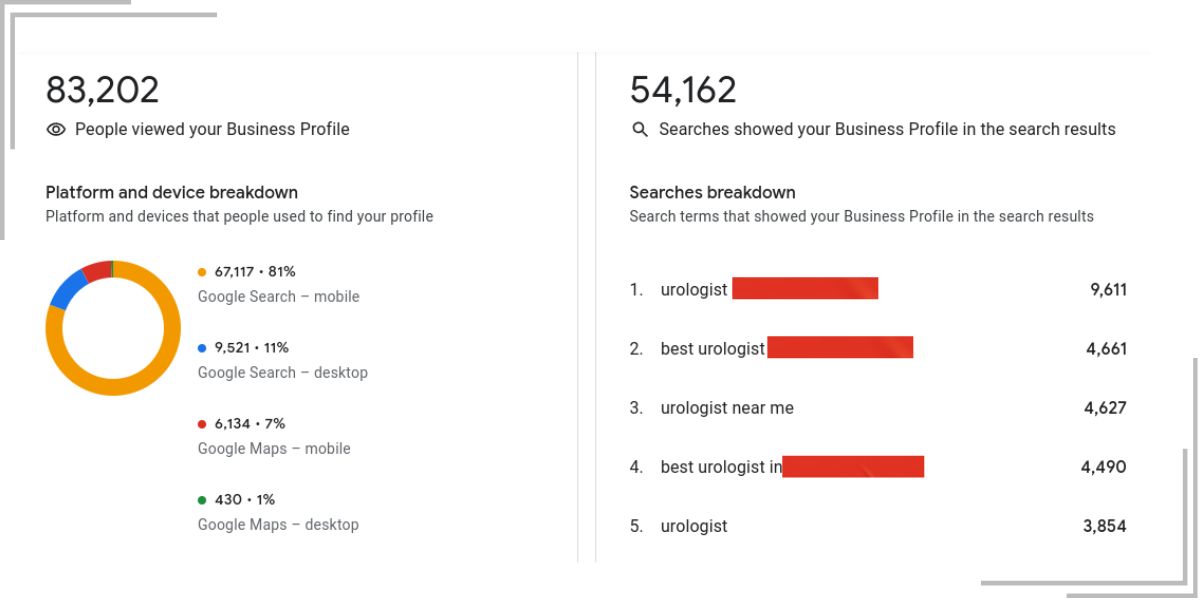Click the magnifier icon beside searches text
Screen dimensions: 1200x600
click(640, 129)
